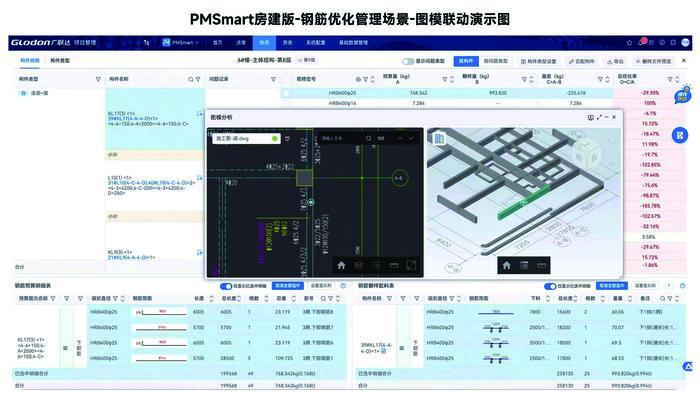Open 系统配置 in the top navigation
Viewport: 700px width, 394px height.
(316, 43)
